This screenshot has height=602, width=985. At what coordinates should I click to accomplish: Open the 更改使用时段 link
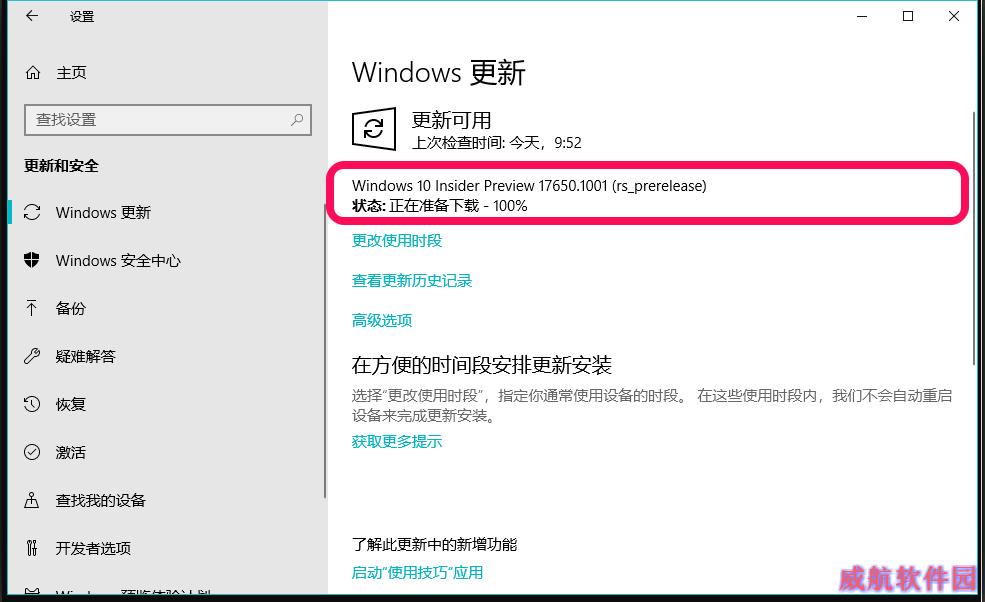(x=397, y=241)
